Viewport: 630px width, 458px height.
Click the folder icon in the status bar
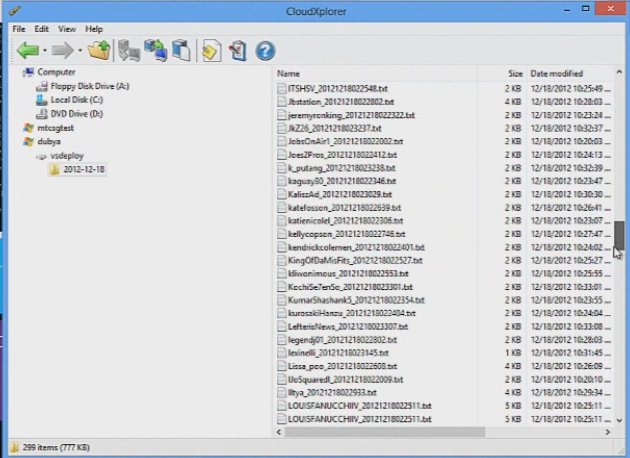click(x=14, y=447)
